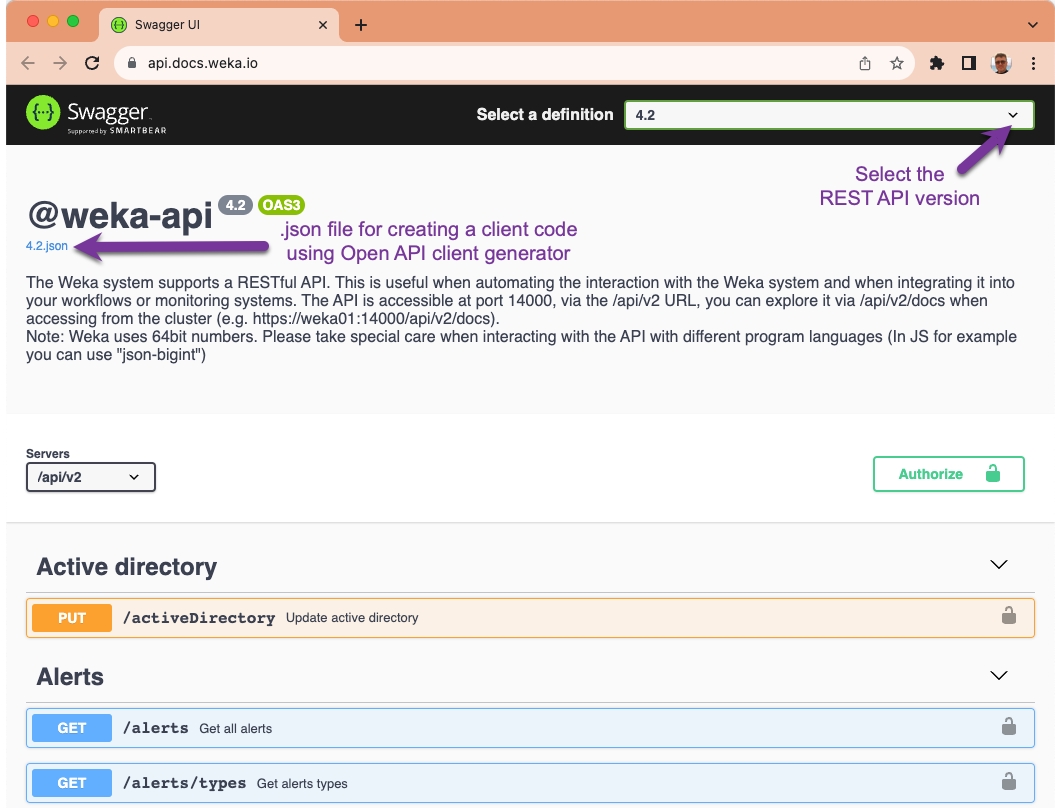Open the 4.2.json link

(x=47, y=246)
